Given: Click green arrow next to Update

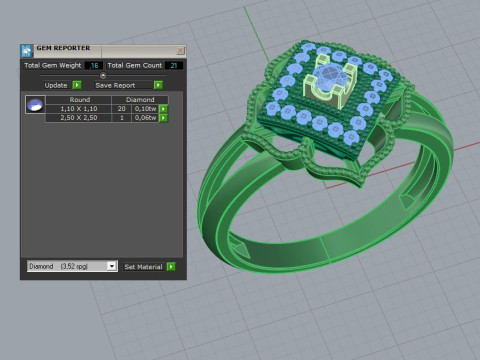Looking at the screenshot, I should [77, 85].
